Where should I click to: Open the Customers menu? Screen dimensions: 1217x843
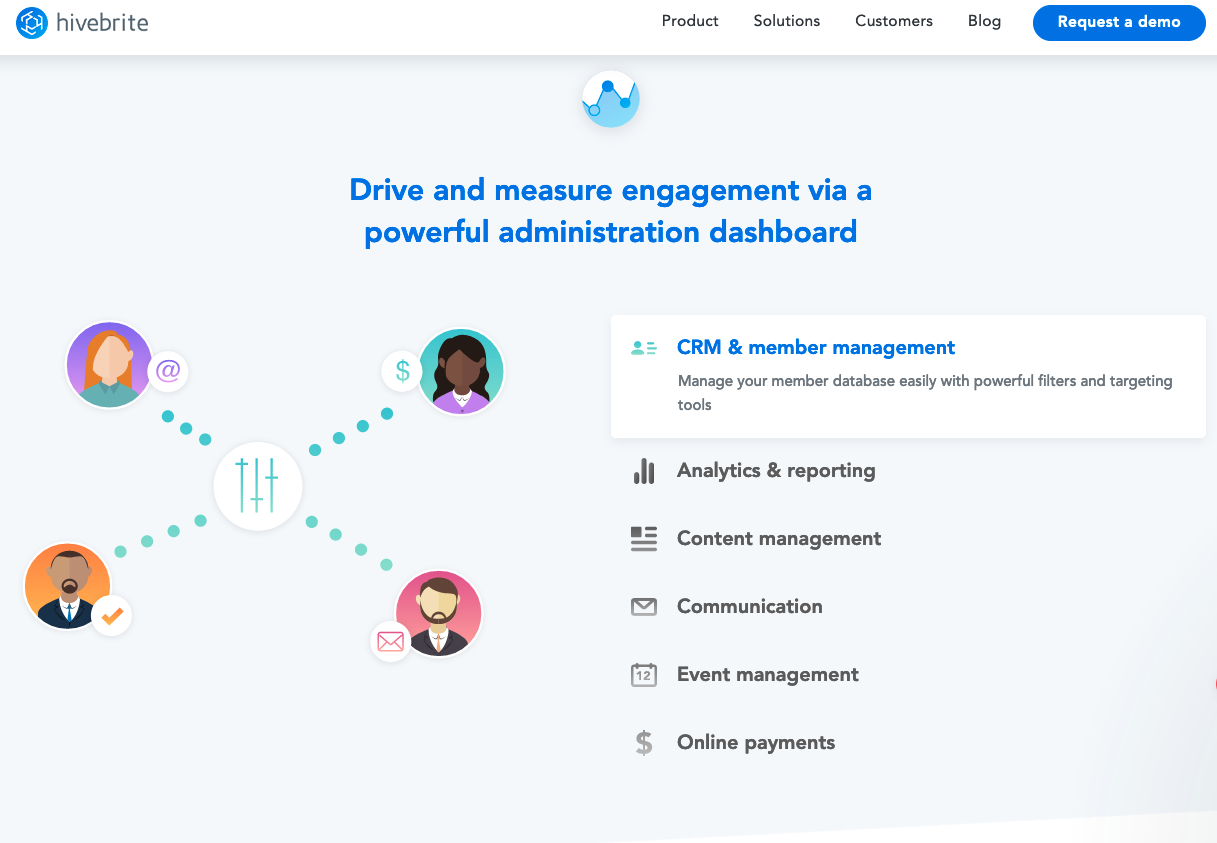(x=894, y=21)
